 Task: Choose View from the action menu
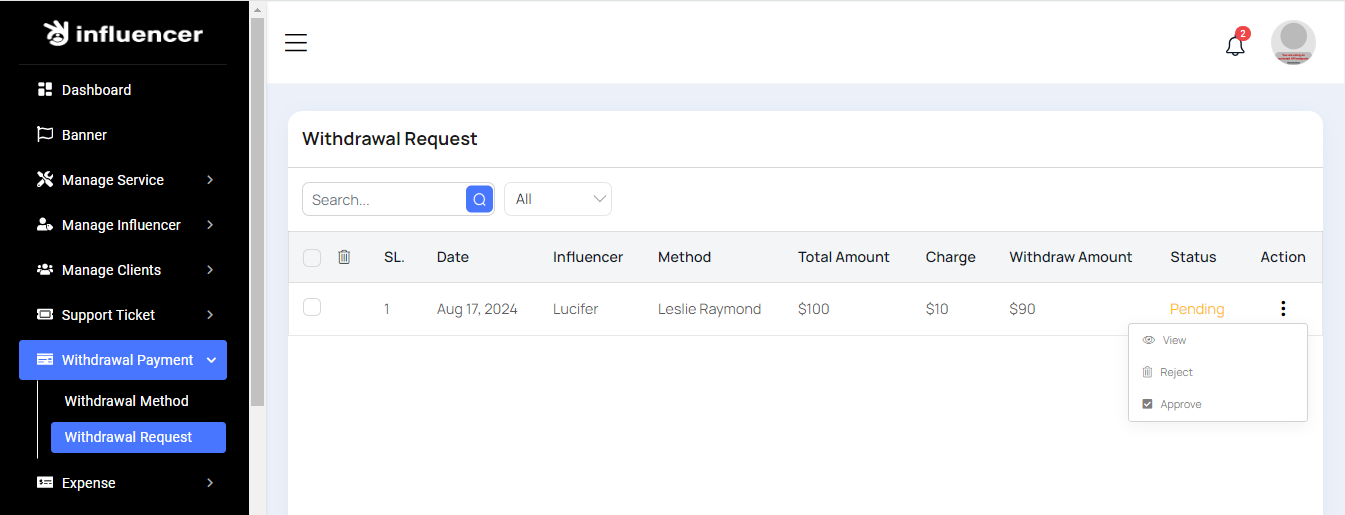point(1173,340)
